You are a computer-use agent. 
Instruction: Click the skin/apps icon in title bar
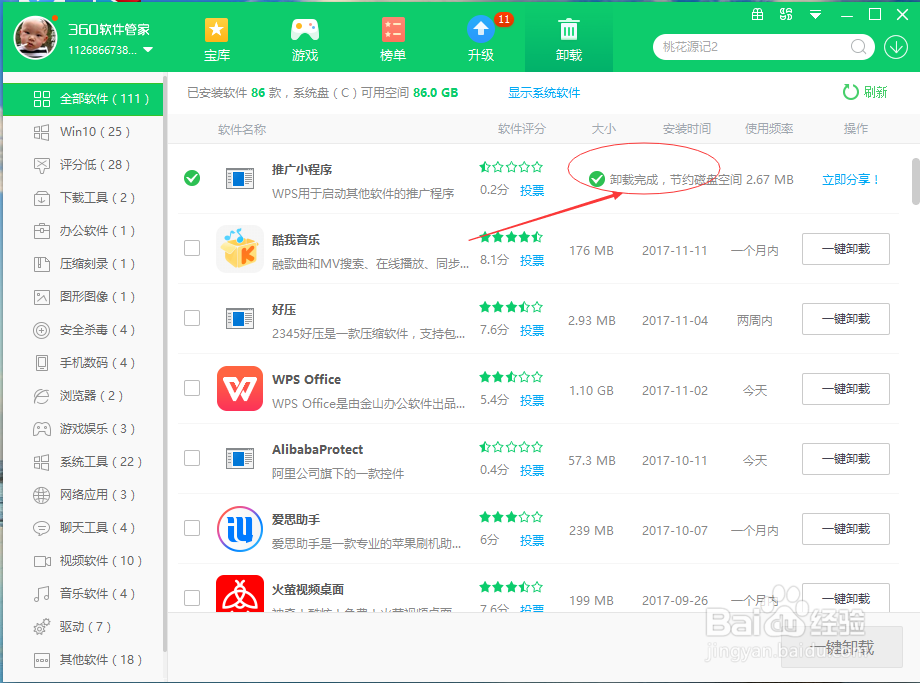click(786, 15)
